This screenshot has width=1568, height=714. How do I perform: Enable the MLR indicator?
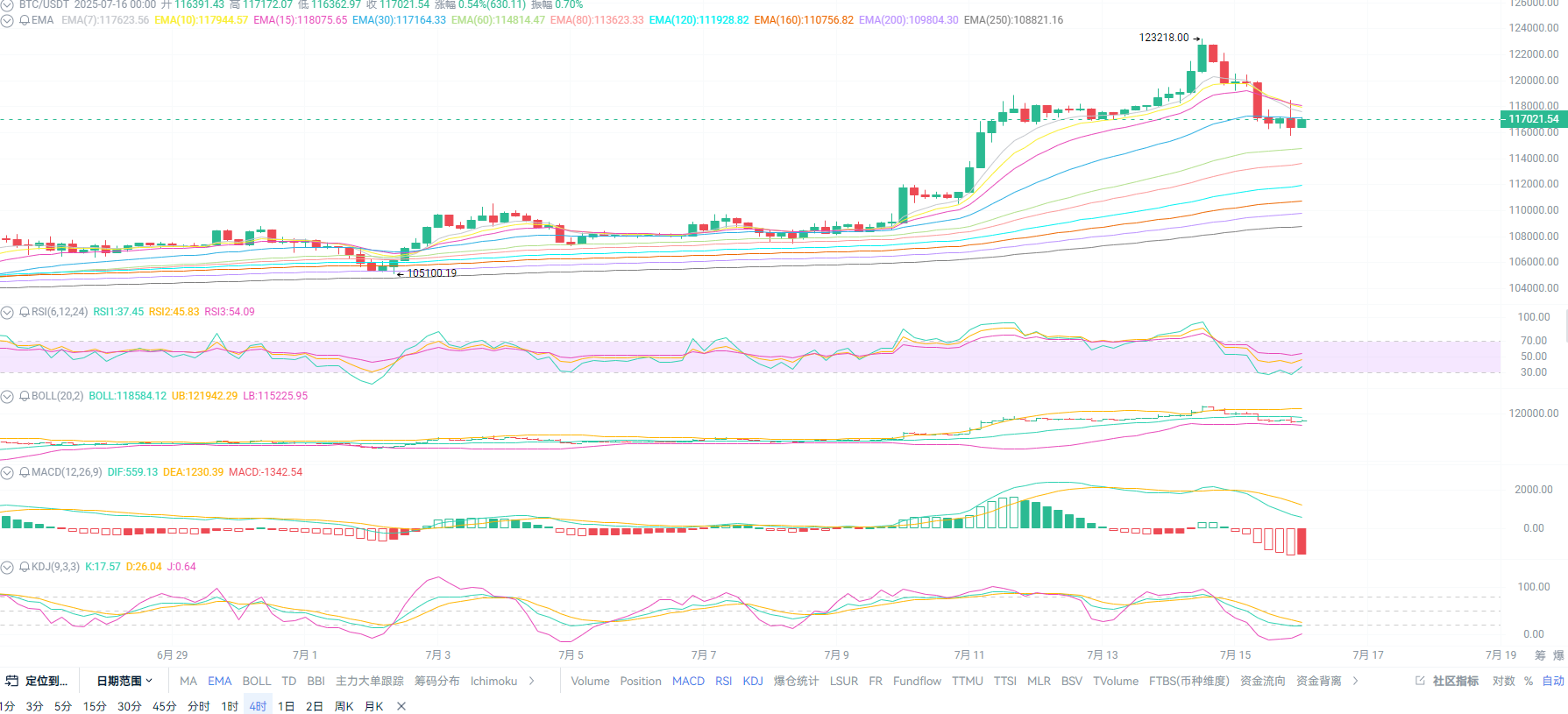[x=1039, y=681]
